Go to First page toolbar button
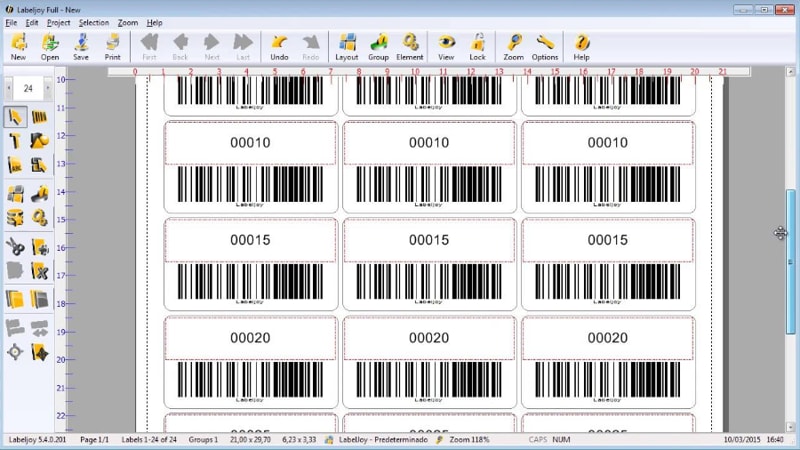 click(x=149, y=47)
